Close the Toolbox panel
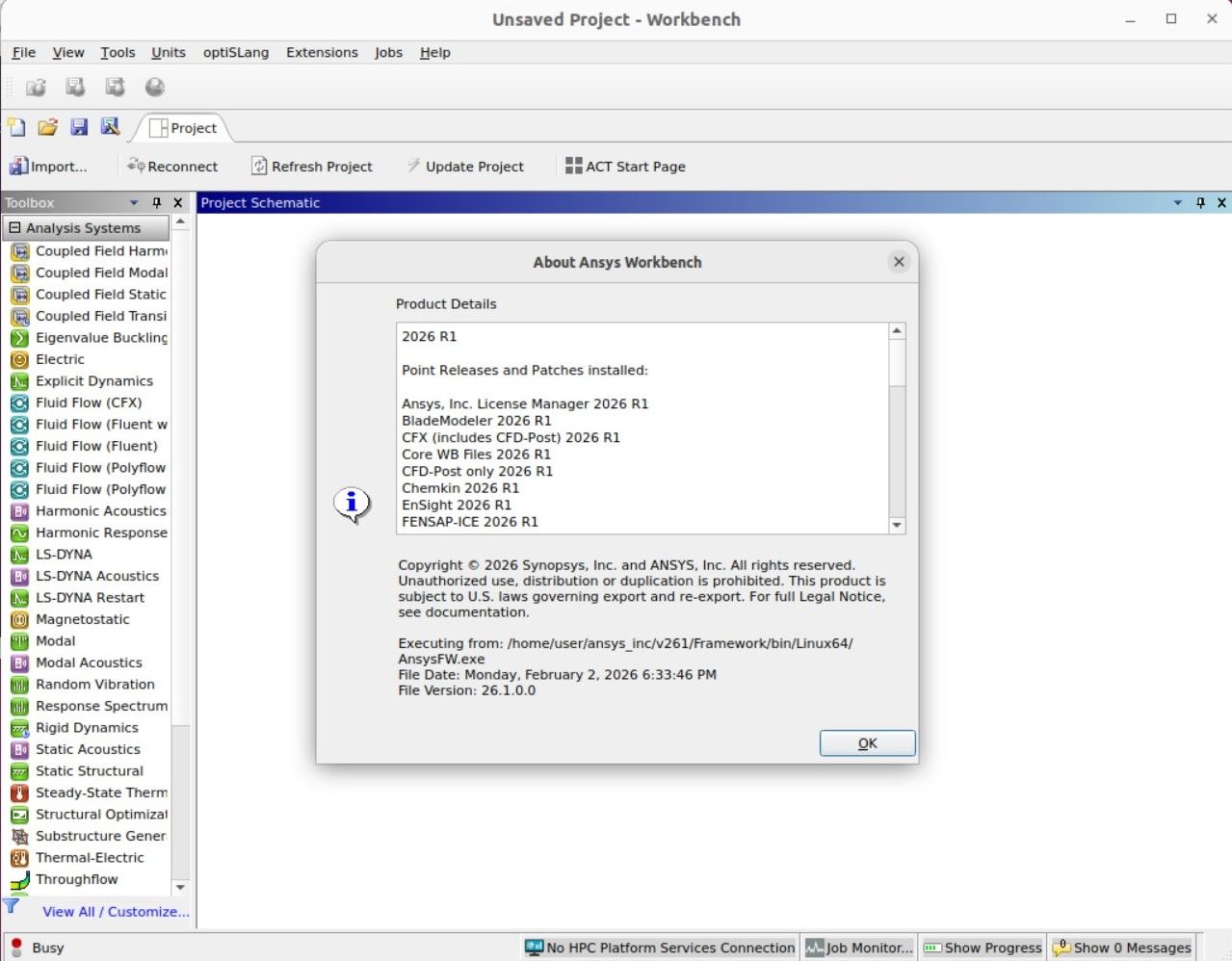The image size is (1232, 961). pyautogui.click(x=178, y=203)
